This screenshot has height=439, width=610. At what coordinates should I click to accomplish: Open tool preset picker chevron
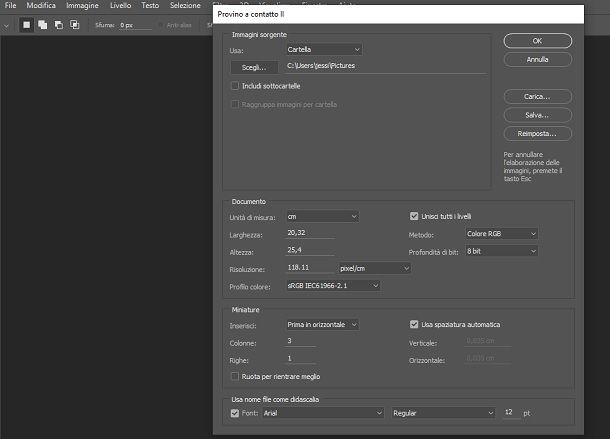[6, 26]
